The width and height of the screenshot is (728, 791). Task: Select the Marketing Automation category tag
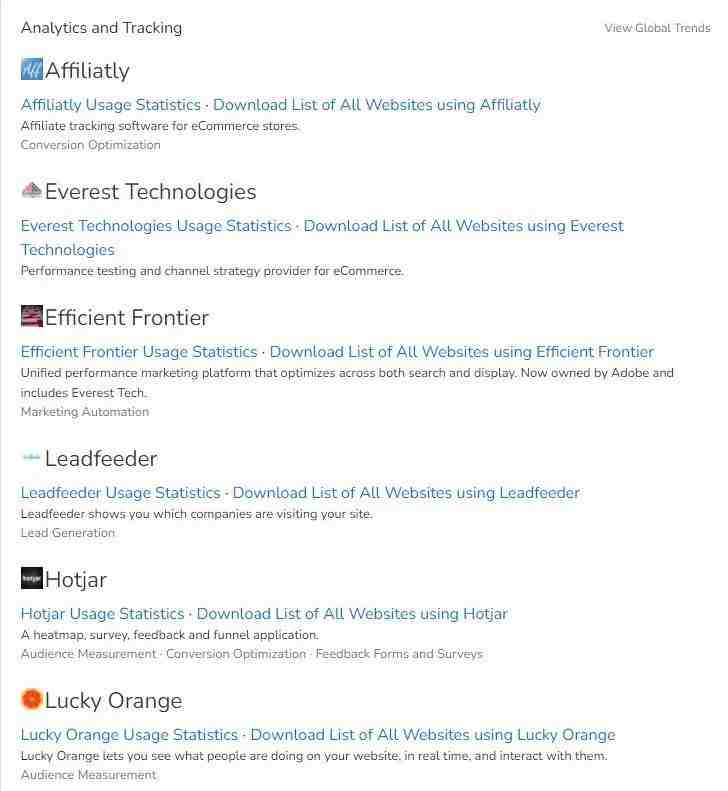click(85, 412)
